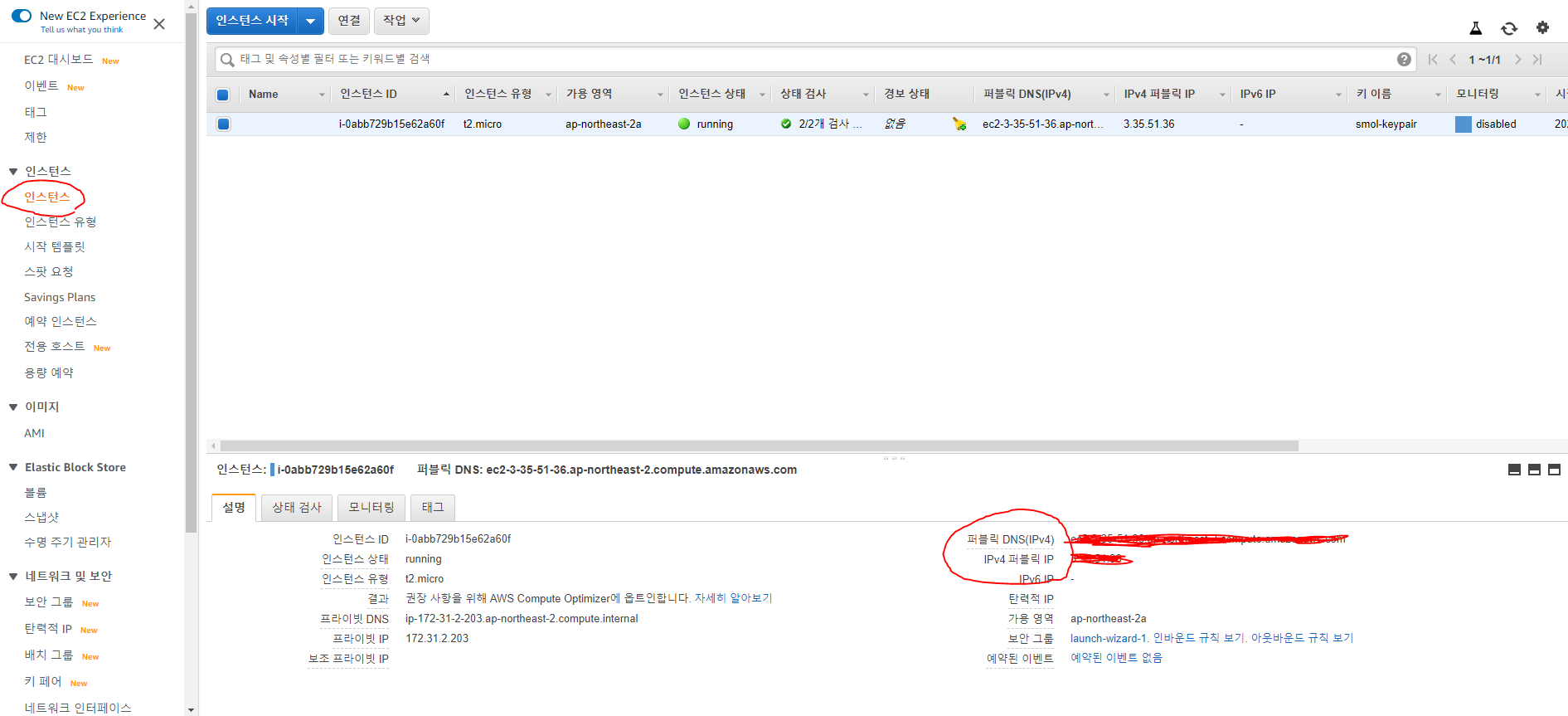Click smol-keypair key name cell
Screen dimensions: 1568x716
coord(1386,124)
